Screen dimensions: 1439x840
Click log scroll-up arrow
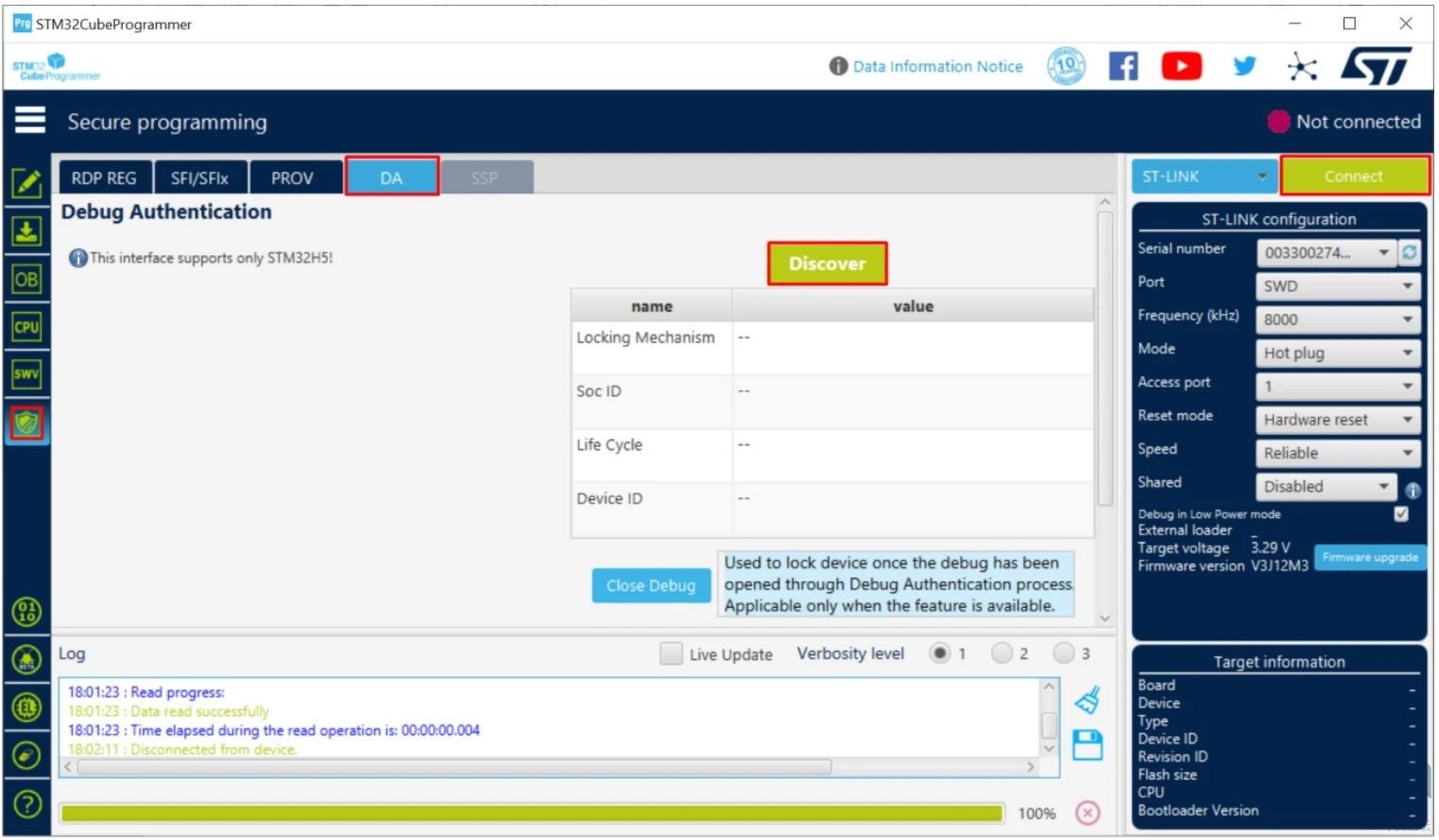click(1049, 687)
